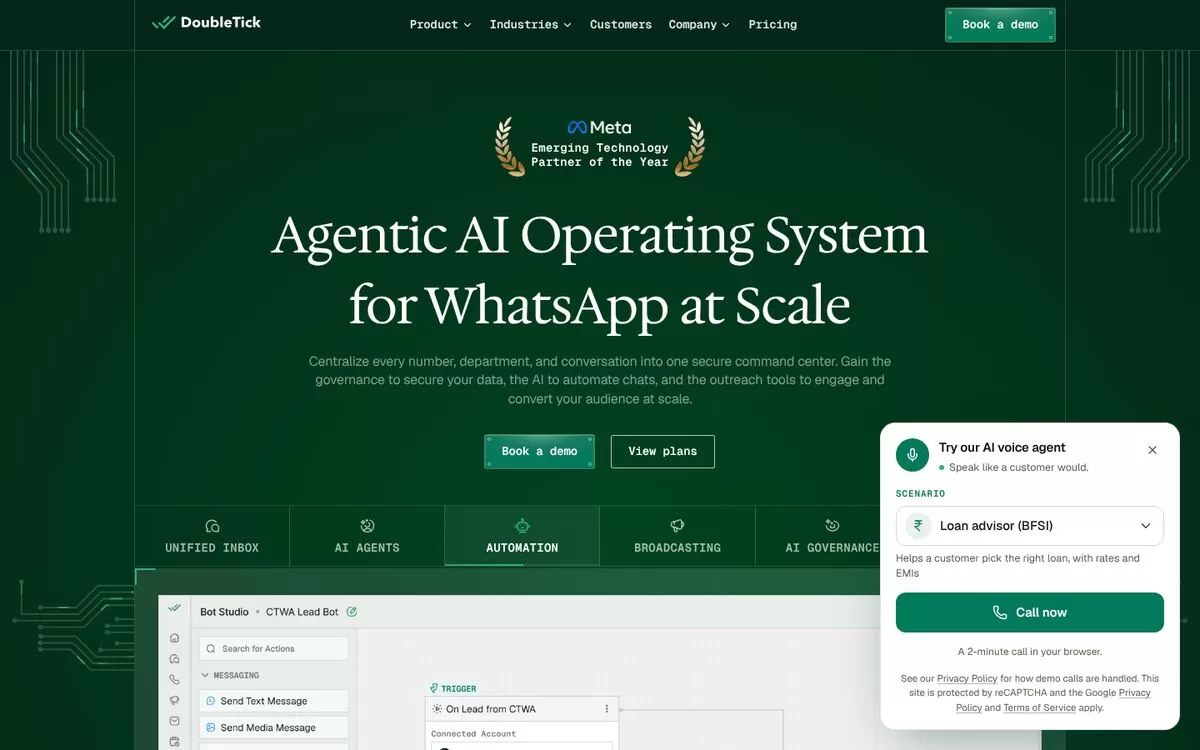Click the search magnifier icon in actions panel
This screenshot has height=750, width=1200.
[213, 649]
